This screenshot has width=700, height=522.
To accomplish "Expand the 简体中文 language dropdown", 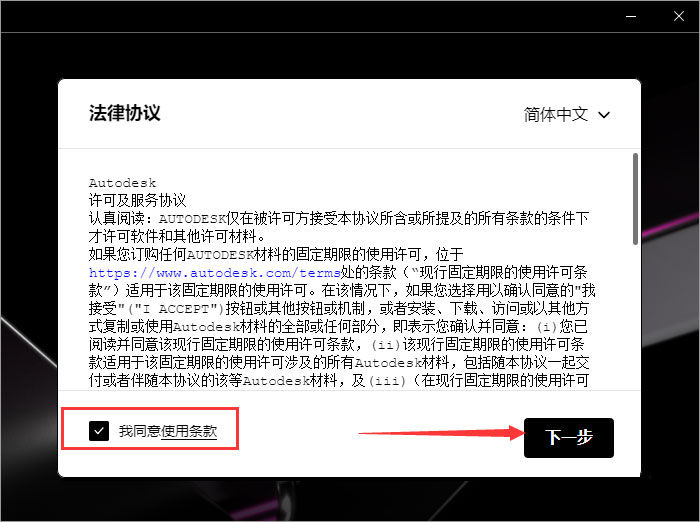I will 567,115.
